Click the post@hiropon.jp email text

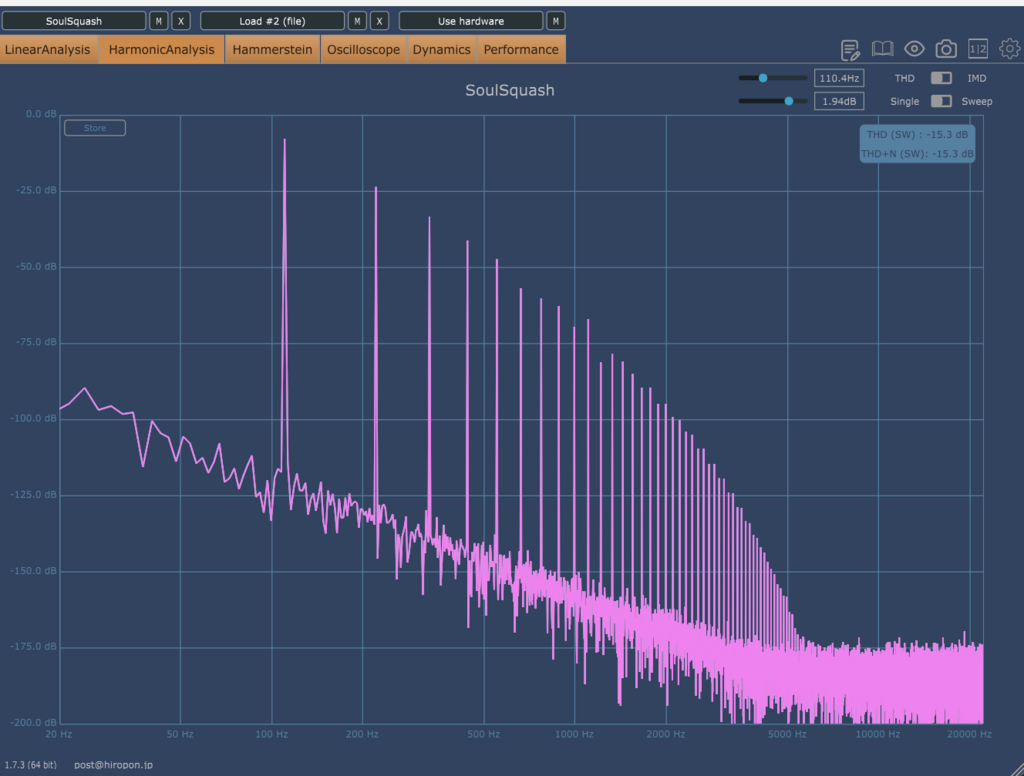click(114, 764)
